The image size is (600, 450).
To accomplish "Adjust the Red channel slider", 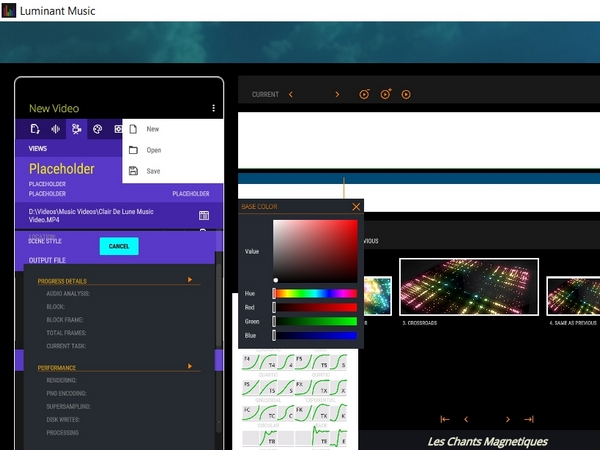I will (315, 307).
